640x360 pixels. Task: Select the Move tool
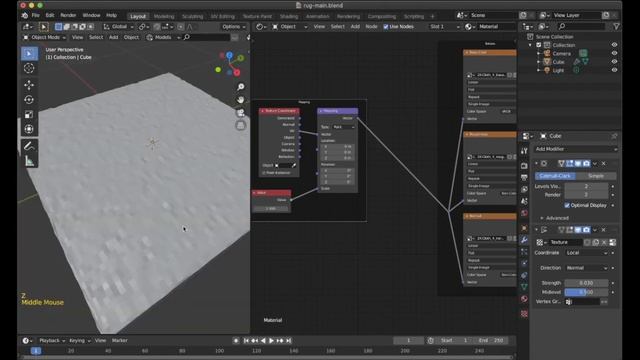tap(29, 85)
